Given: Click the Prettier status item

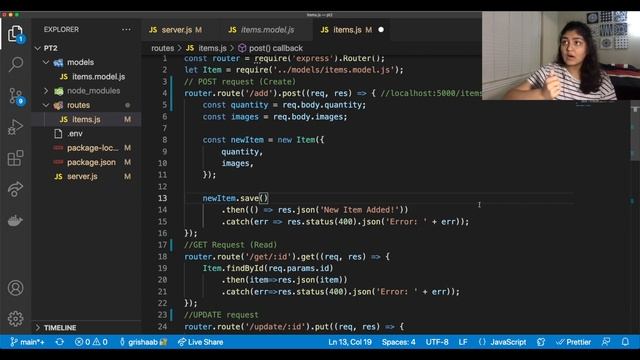Looking at the screenshot, I should 573,342.
